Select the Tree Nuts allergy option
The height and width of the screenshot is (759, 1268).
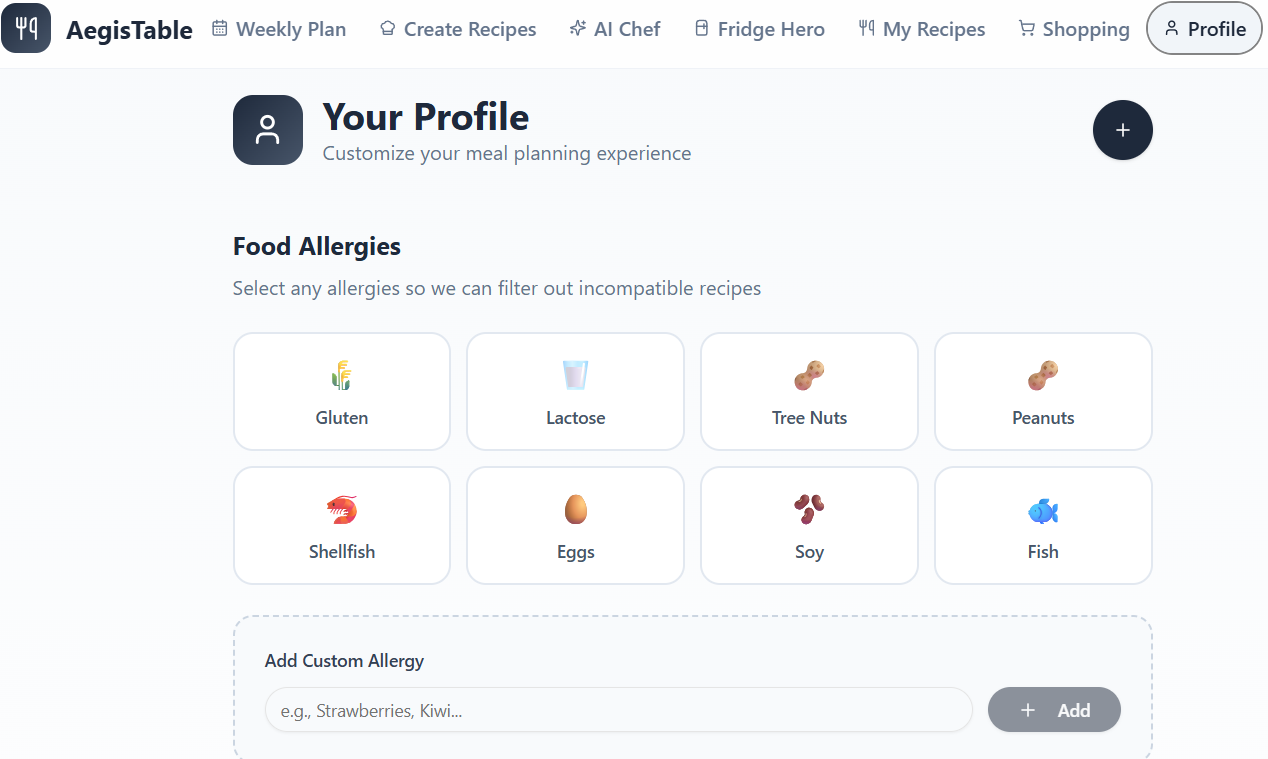(809, 392)
